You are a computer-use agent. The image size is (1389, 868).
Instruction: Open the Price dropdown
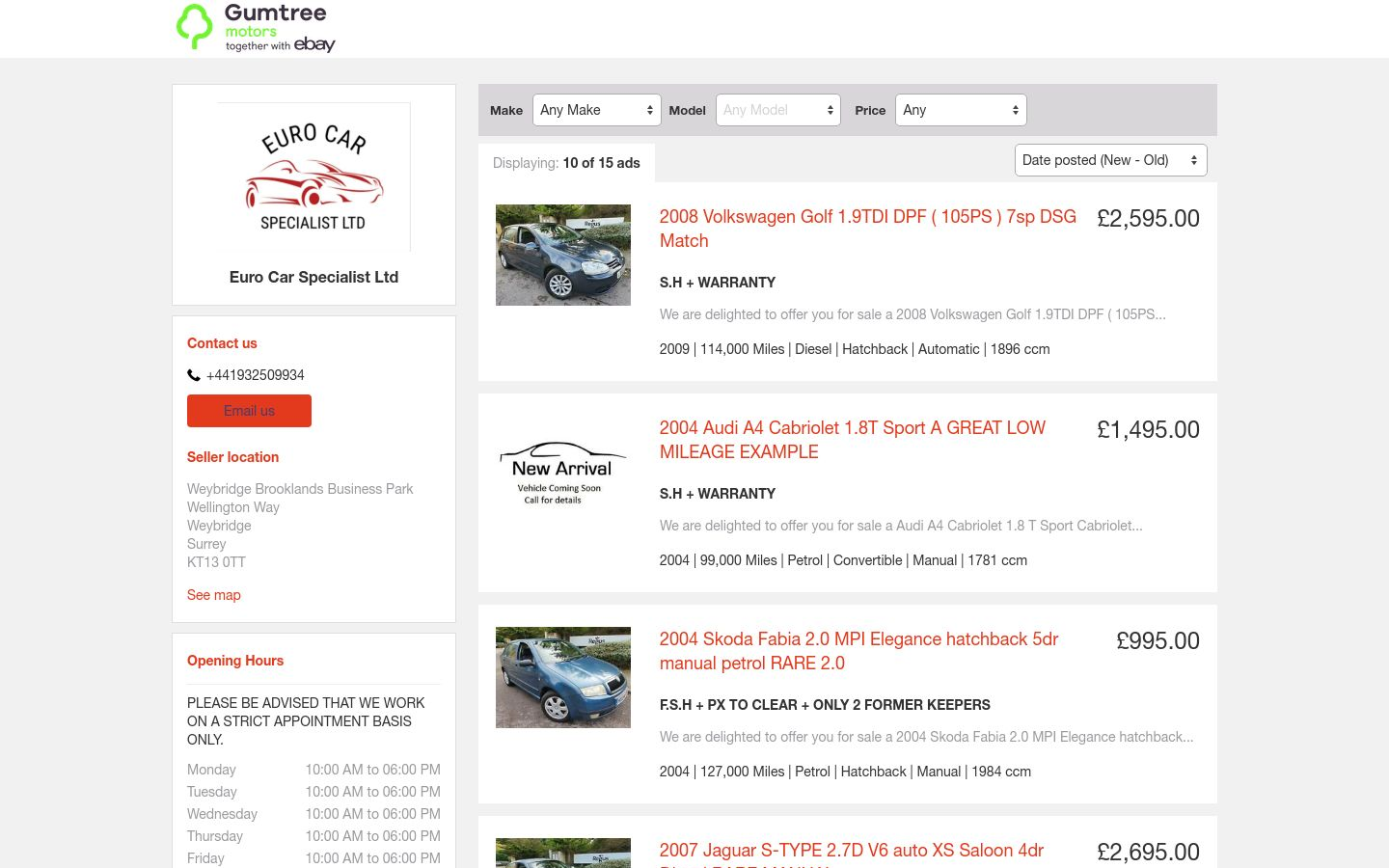(x=961, y=110)
